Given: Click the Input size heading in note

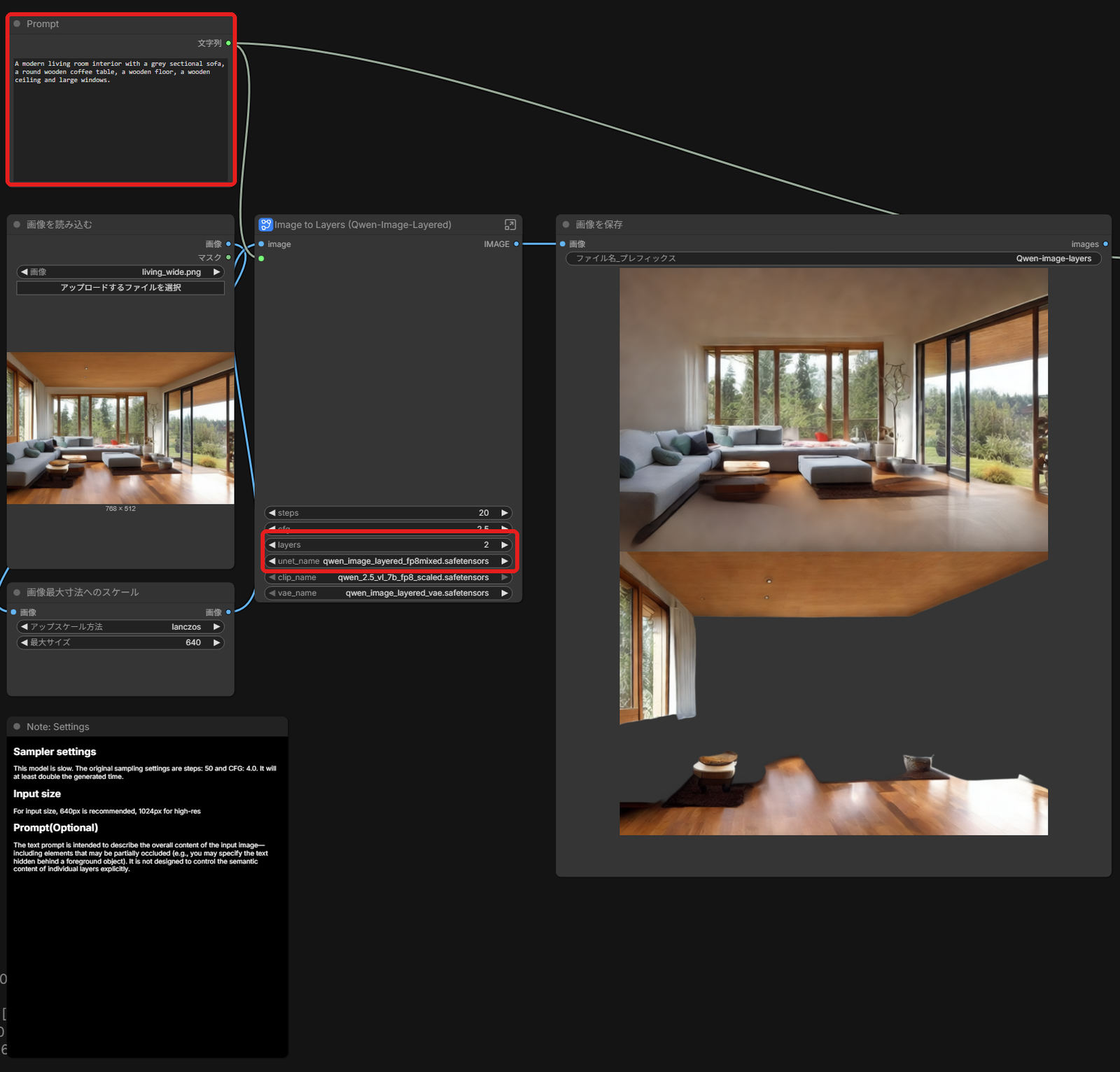Looking at the screenshot, I should (37, 794).
